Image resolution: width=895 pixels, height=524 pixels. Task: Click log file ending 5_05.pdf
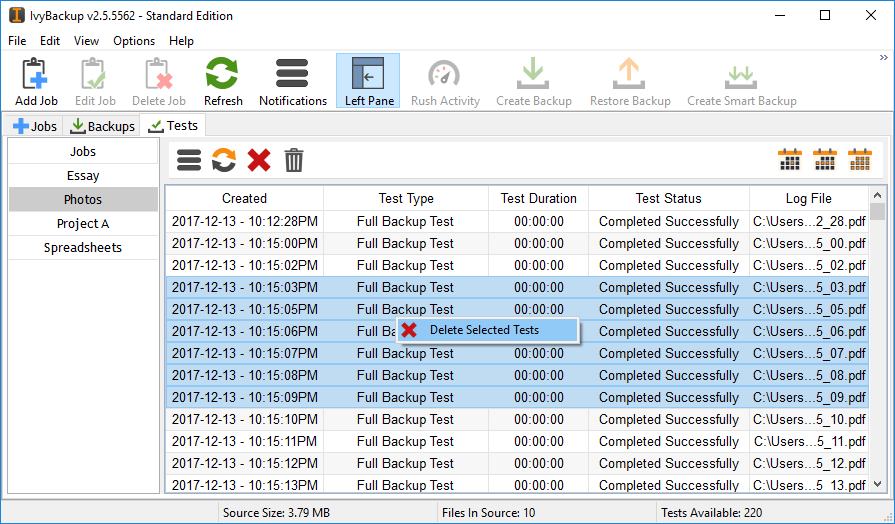click(809, 309)
